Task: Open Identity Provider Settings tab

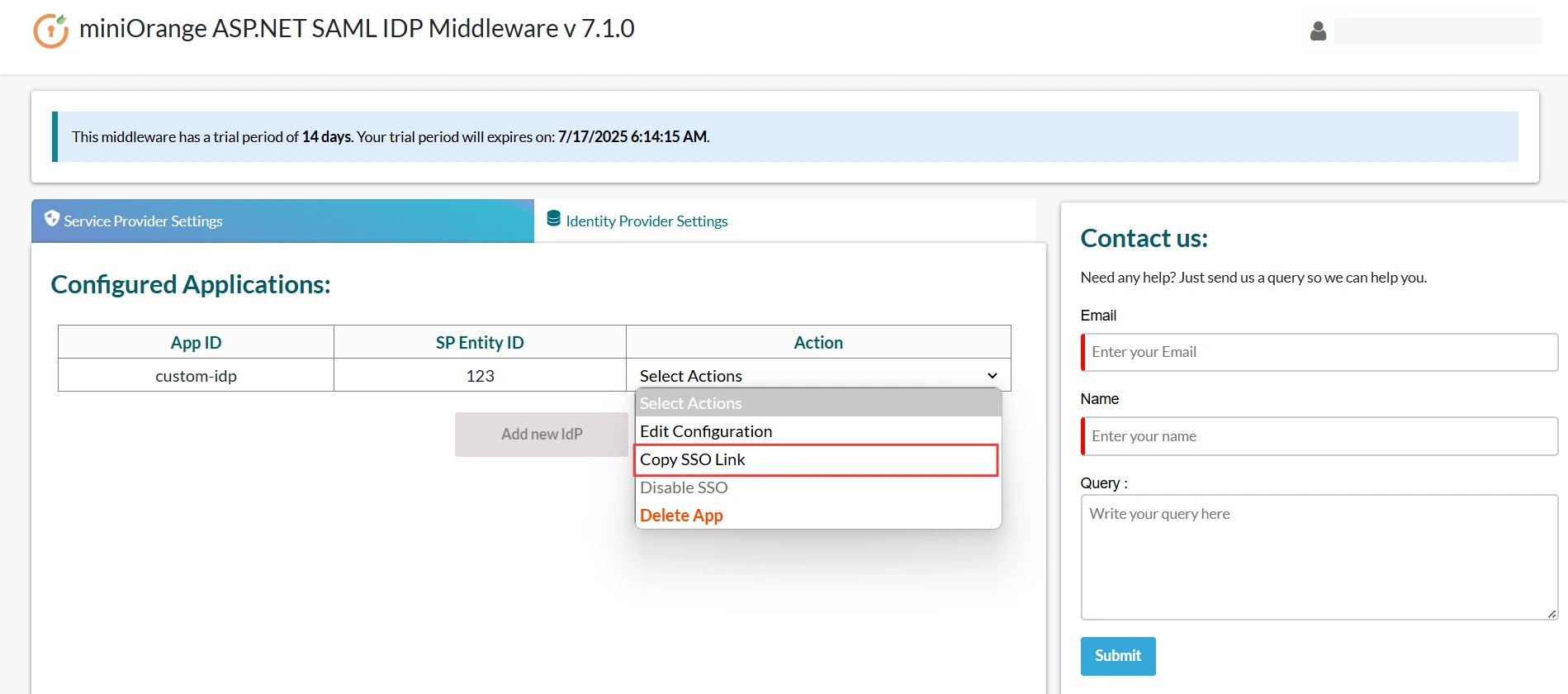Action: click(x=784, y=221)
